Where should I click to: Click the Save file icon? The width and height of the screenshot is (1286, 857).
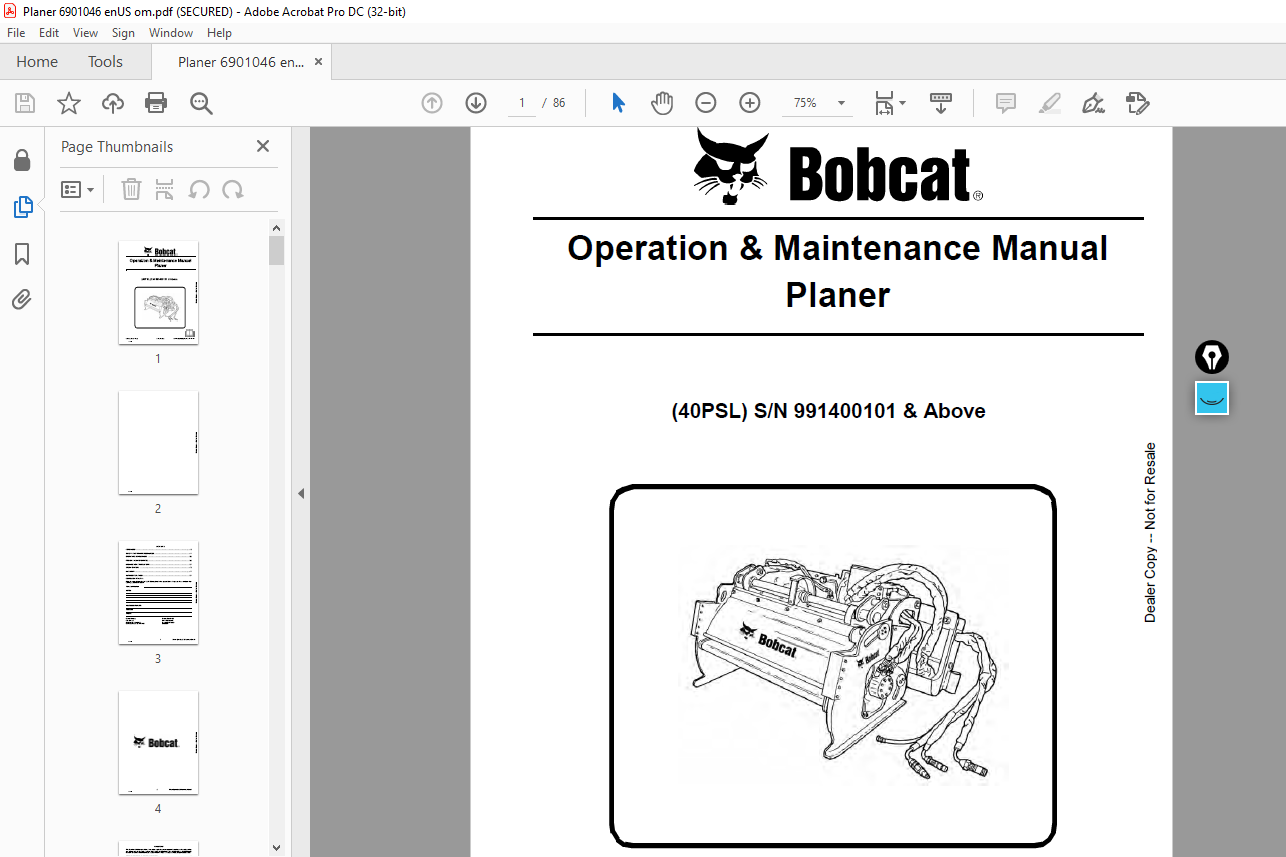pos(25,103)
